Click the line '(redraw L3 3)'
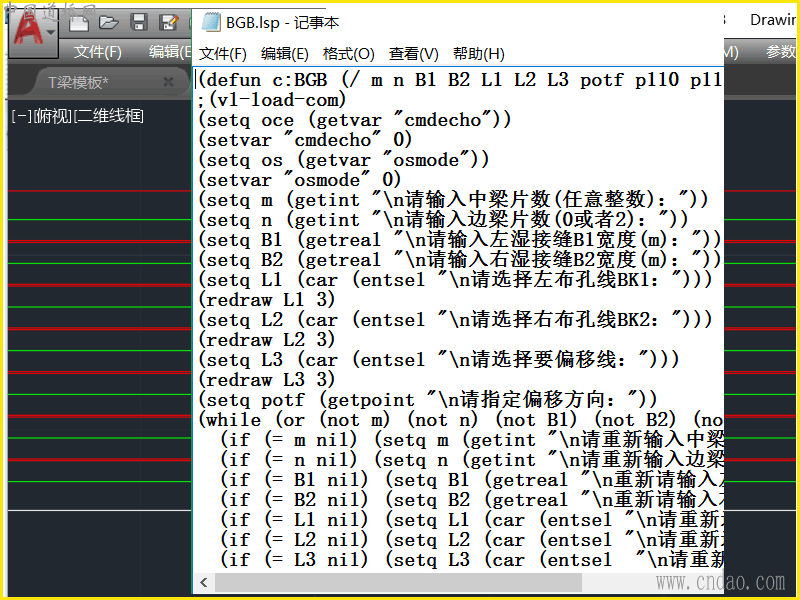The height and width of the screenshot is (600, 800). pos(266,380)
